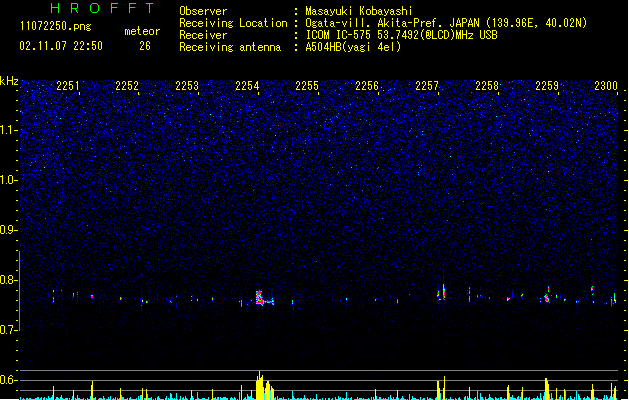Click the strong meteor echo after 2254
This screenshot has height=400, width=629.
click(264, 298)
